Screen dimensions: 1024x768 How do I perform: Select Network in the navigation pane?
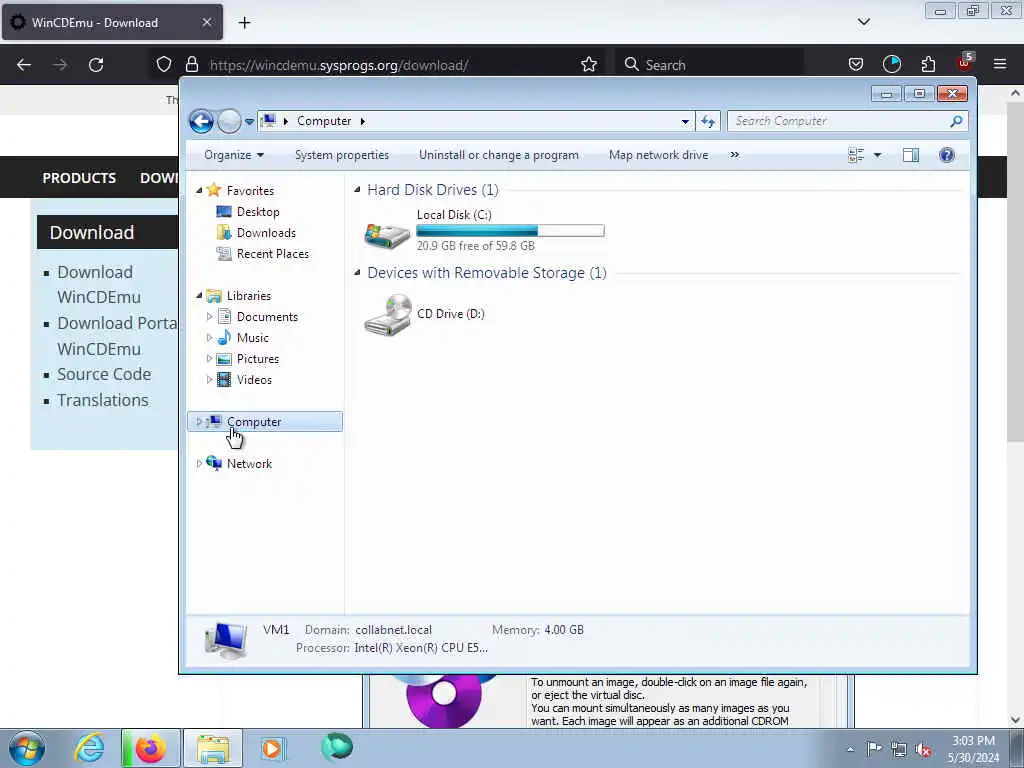249,464
